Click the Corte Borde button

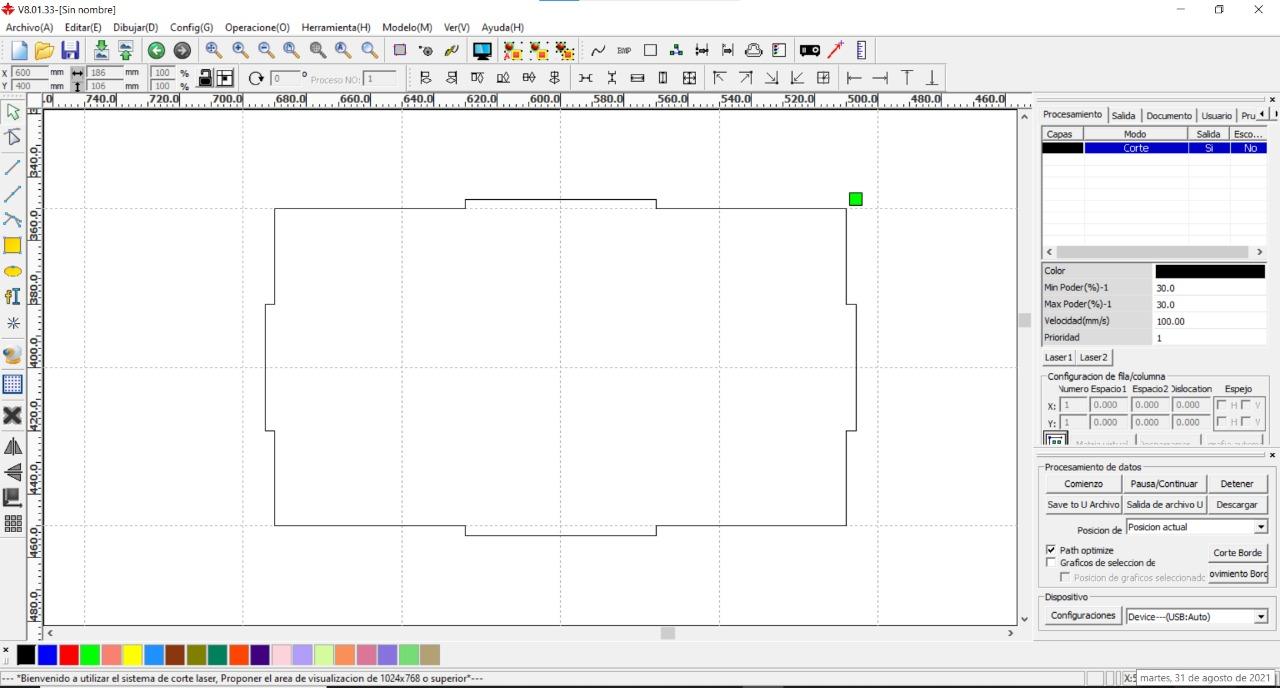(1237, 553)
